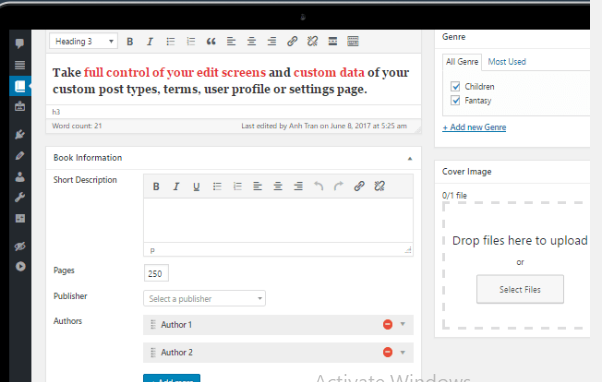
Task: Toggle italic in Short Description editor
Action: [176, 187]
